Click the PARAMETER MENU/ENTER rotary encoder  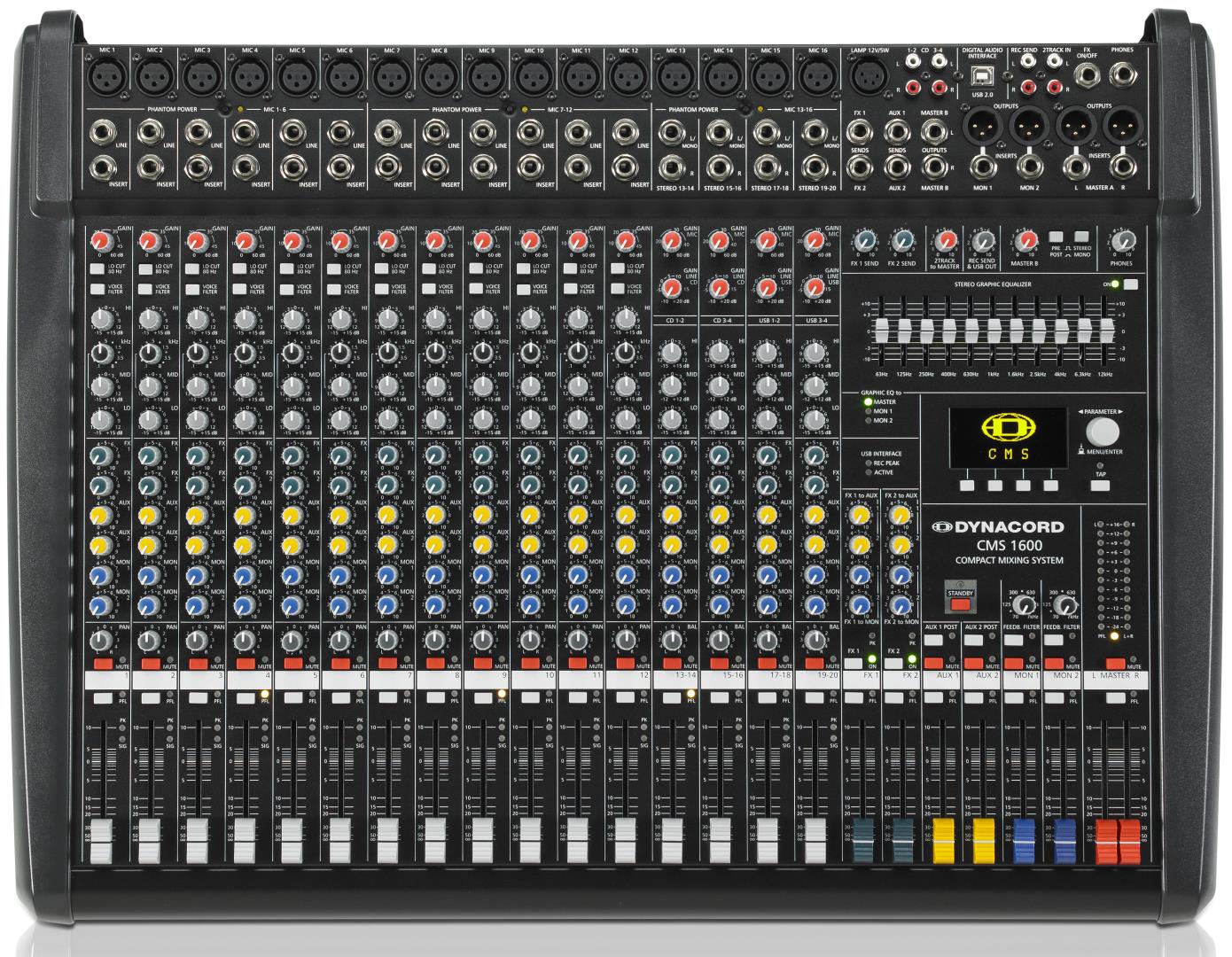[1102, 432]
